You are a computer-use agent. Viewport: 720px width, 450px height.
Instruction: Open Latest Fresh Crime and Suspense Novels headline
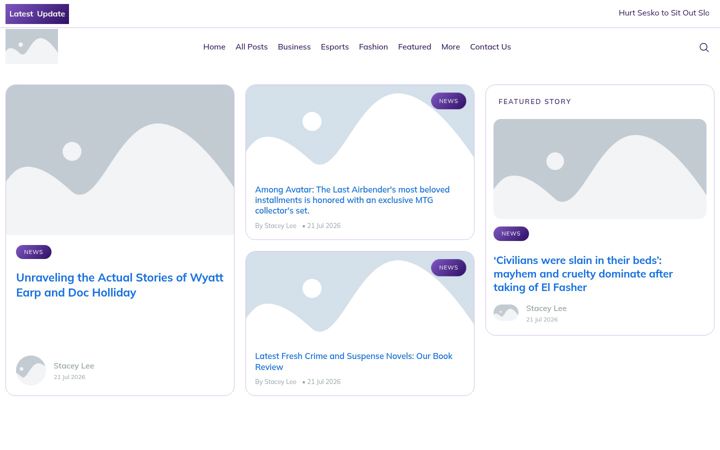tap(354, 361)
